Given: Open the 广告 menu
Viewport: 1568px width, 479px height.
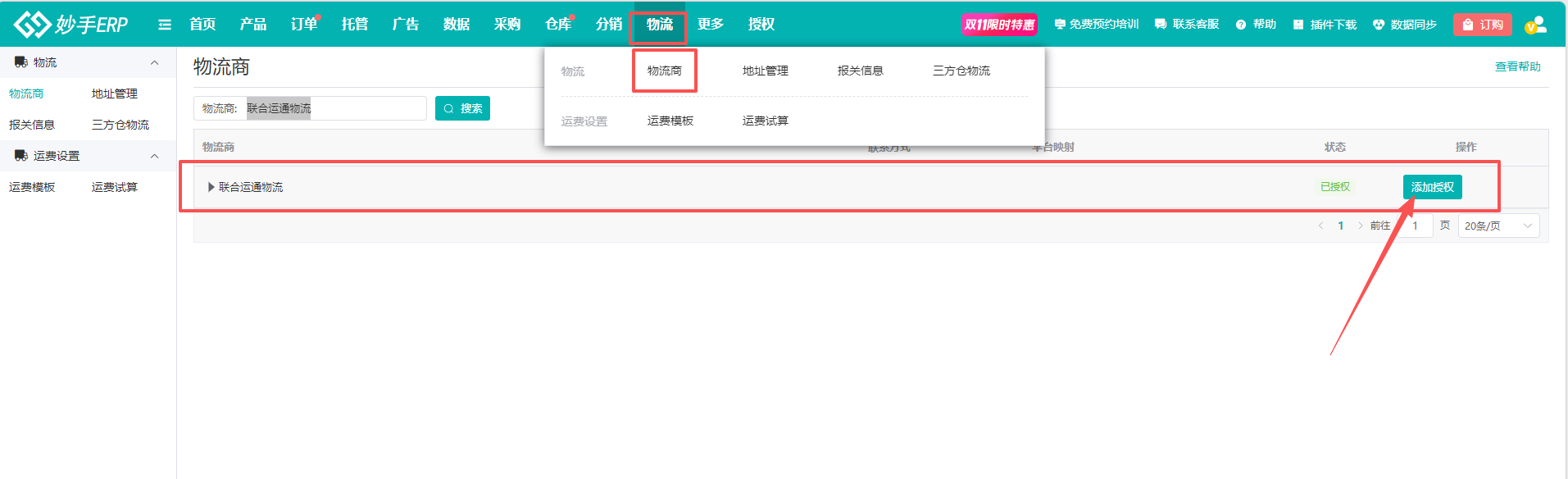Looking at the screenshot, I should 406,25.
